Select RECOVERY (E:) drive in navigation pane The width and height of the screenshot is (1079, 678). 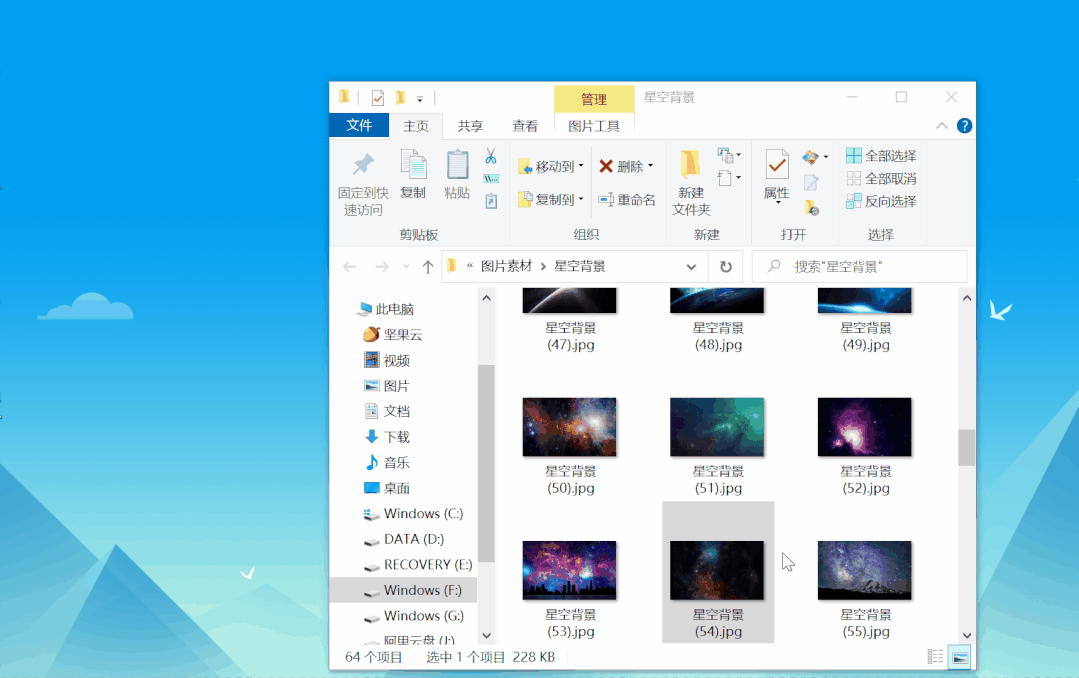pyautogui.click(x=418, y=564)
